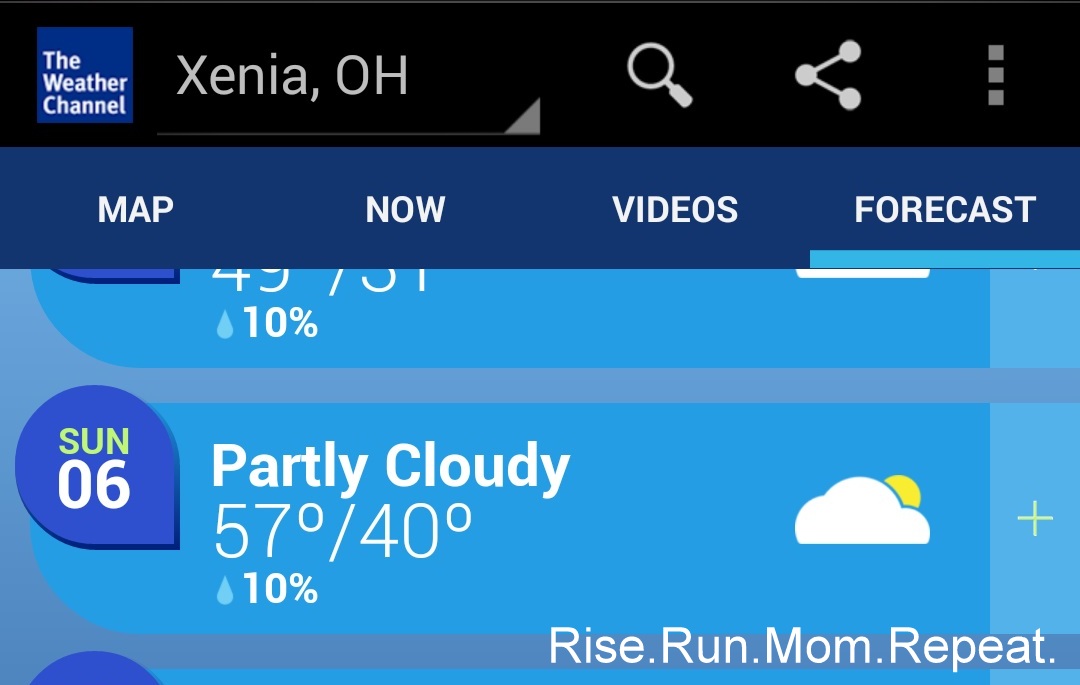The width and height of the screenshot is (1080, 685).
Task: Open the Xenia, OH location dropdown
Action: [292, 77]
